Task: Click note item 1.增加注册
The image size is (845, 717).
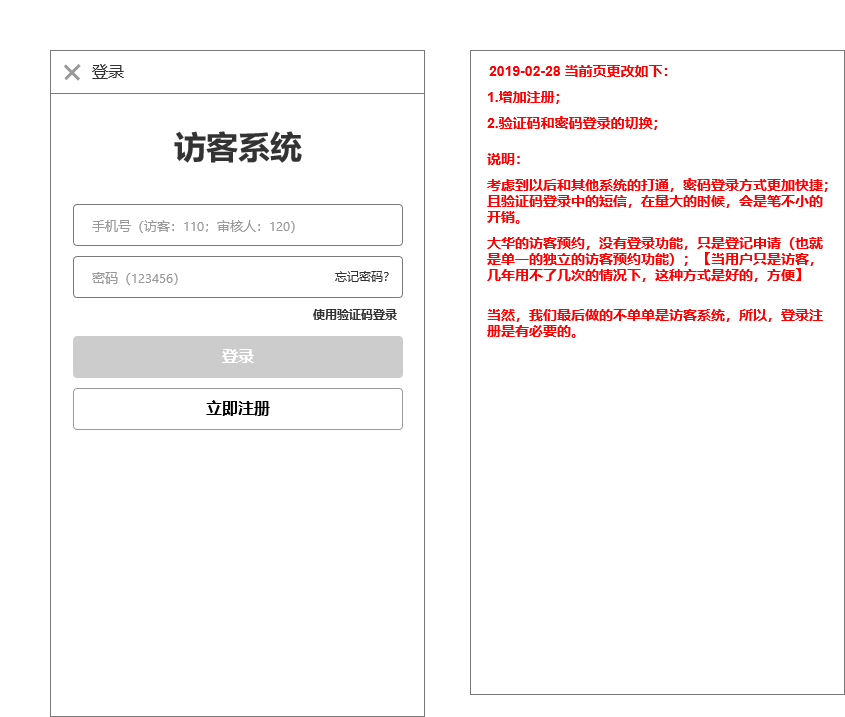Action: tap(524, 99)
